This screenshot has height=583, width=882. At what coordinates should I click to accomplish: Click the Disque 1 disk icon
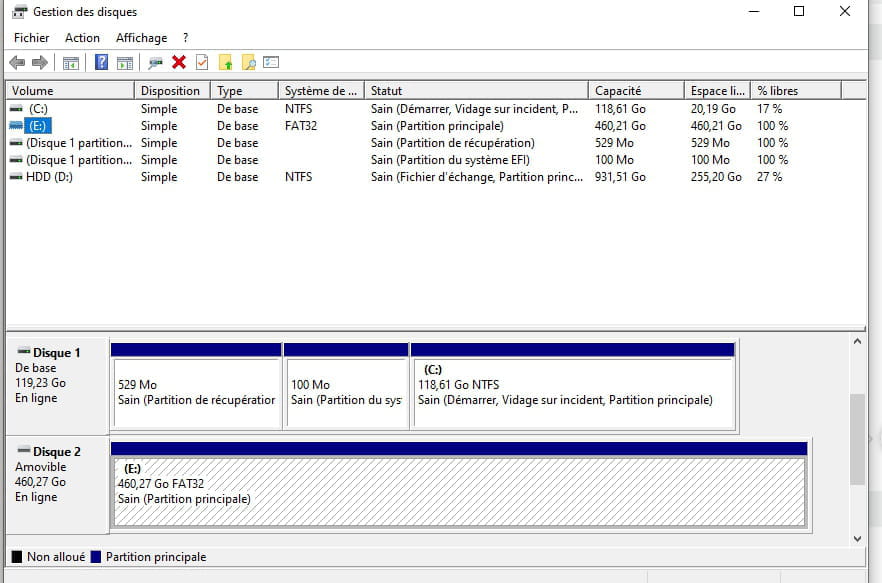click(24, 351)
